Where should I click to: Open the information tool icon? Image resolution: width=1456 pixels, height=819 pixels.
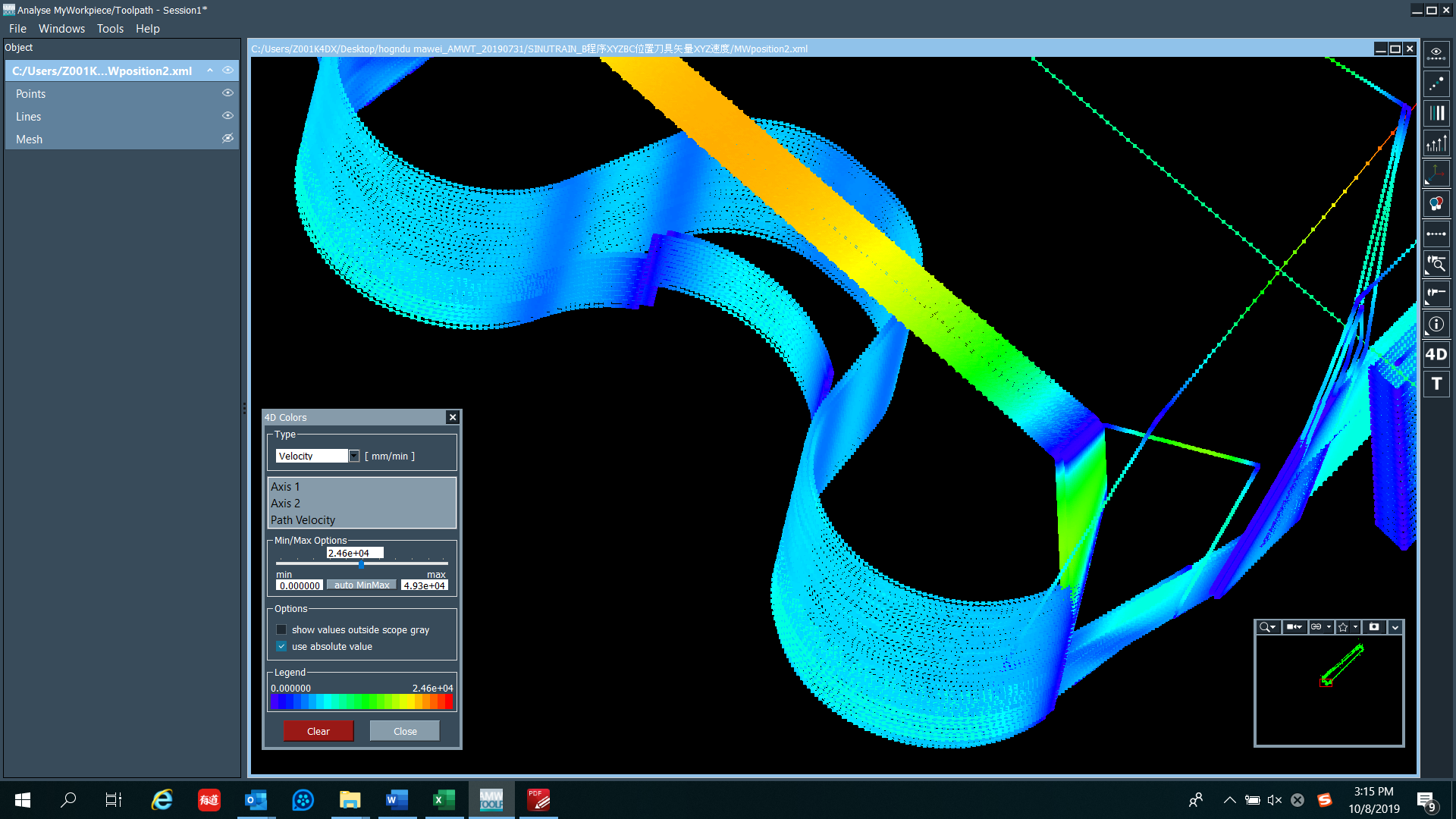[x=1436, y=324]
